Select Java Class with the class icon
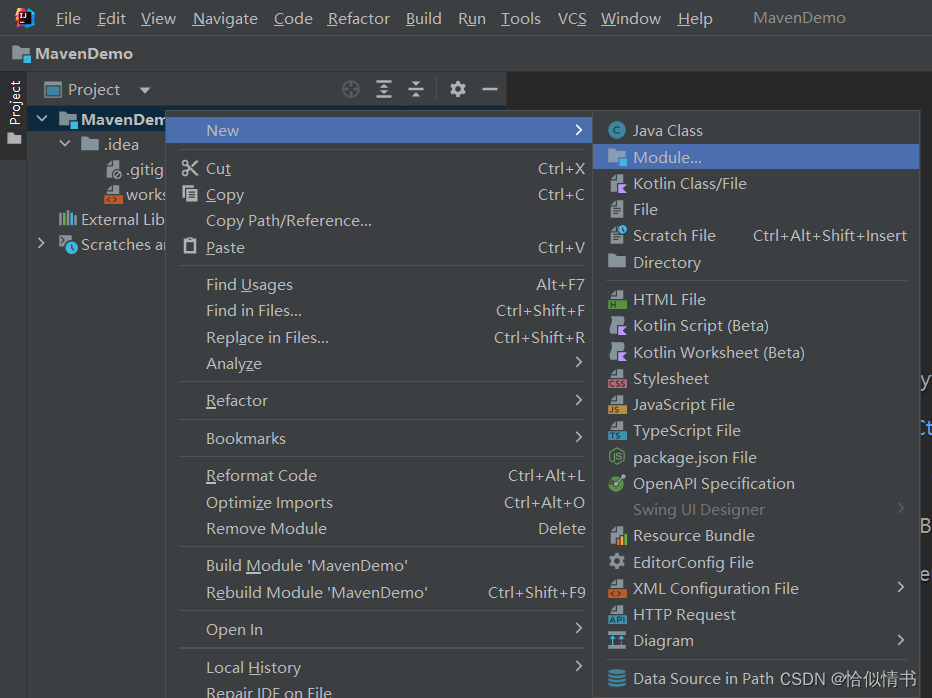Viewport: 932px width, 698px height. pyautogui.click(x=668, y=129)
